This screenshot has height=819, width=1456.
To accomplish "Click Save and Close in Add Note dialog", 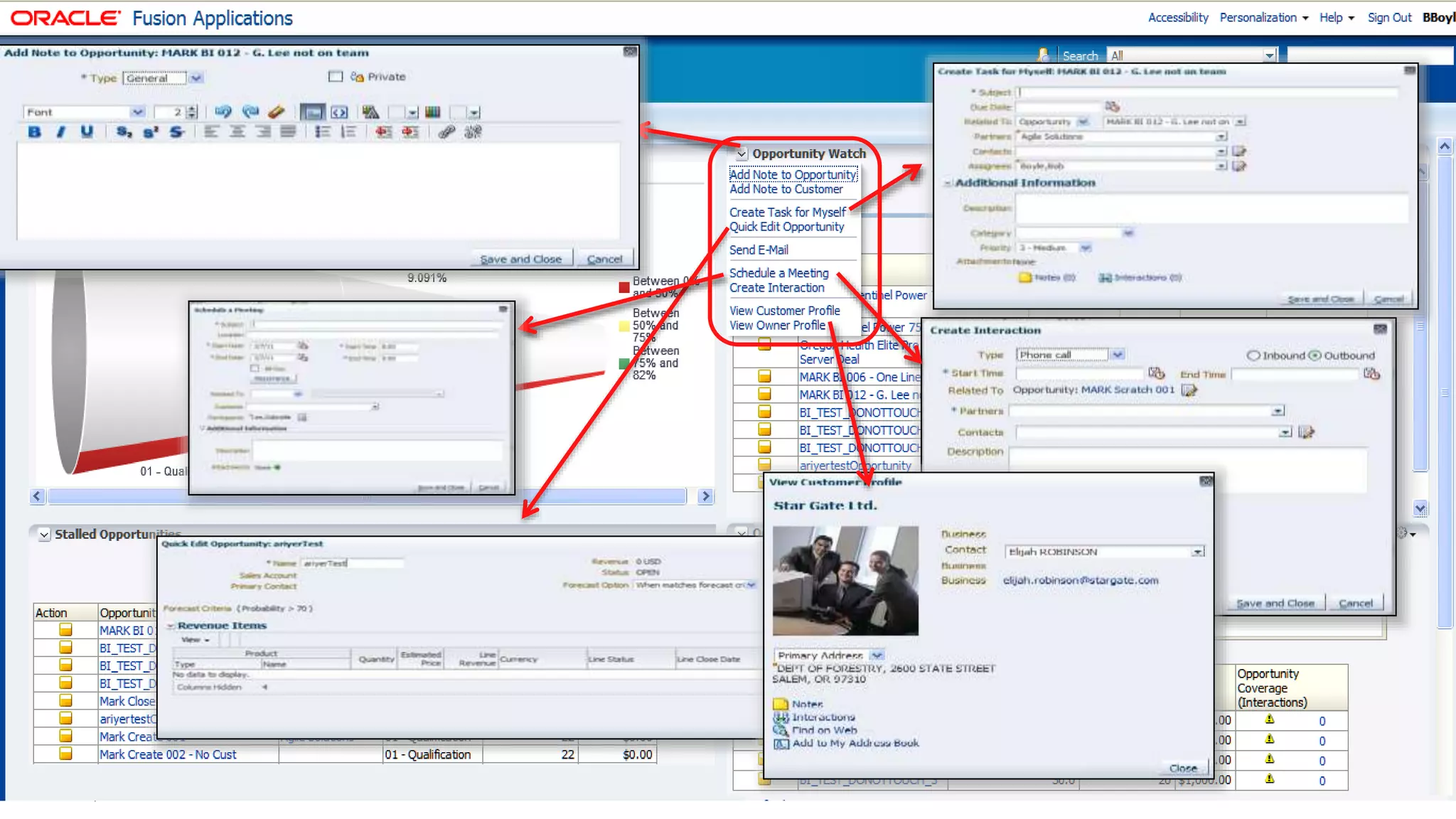I will tap(520, 259).
